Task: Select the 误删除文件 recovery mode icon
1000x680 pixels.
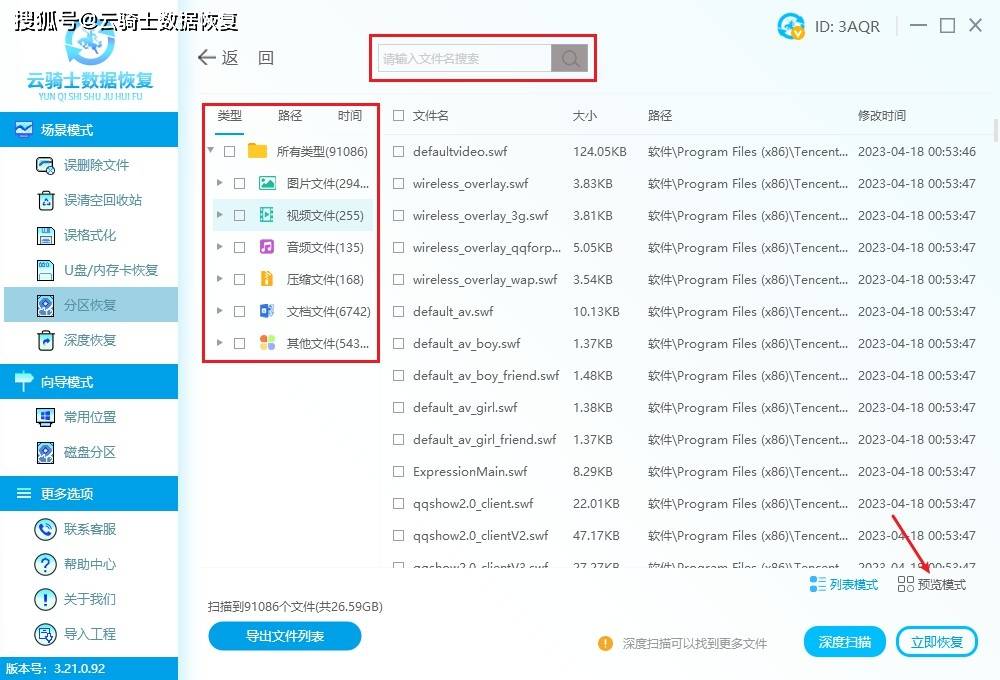Action: click(47, 165)
